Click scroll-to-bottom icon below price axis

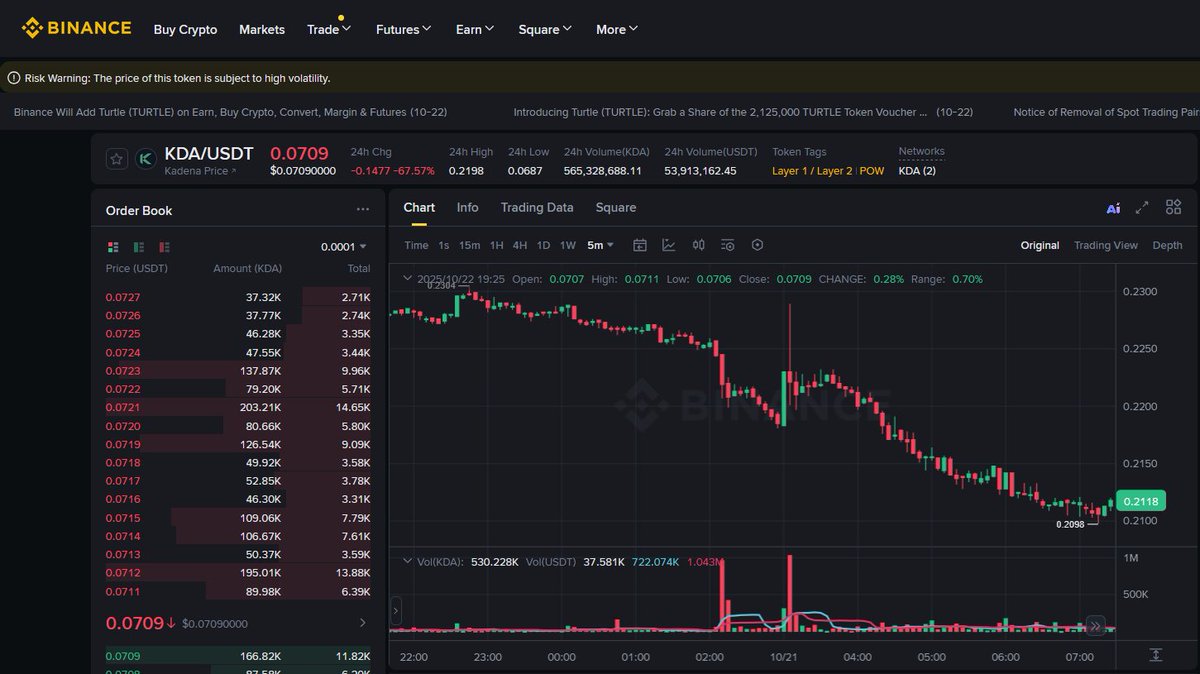point(1156,655)
